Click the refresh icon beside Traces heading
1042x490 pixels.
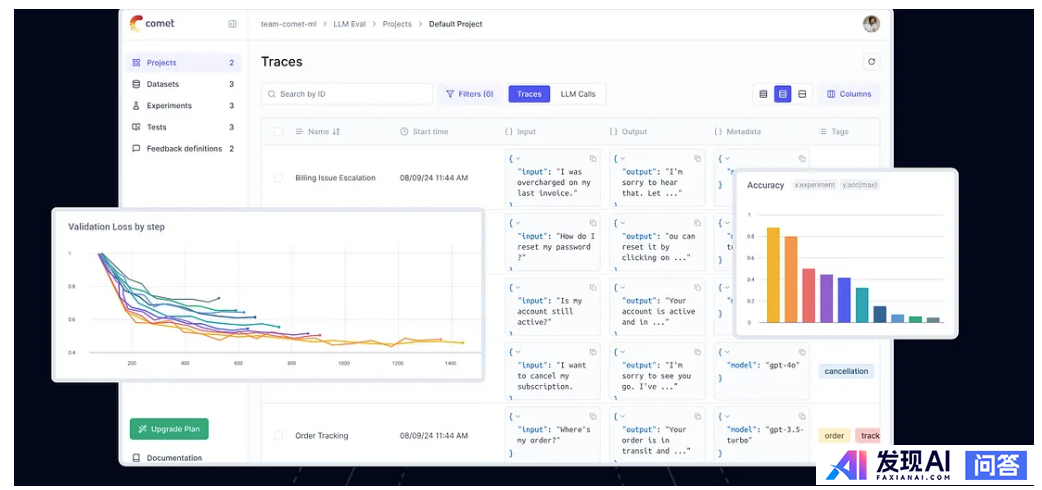871,62
